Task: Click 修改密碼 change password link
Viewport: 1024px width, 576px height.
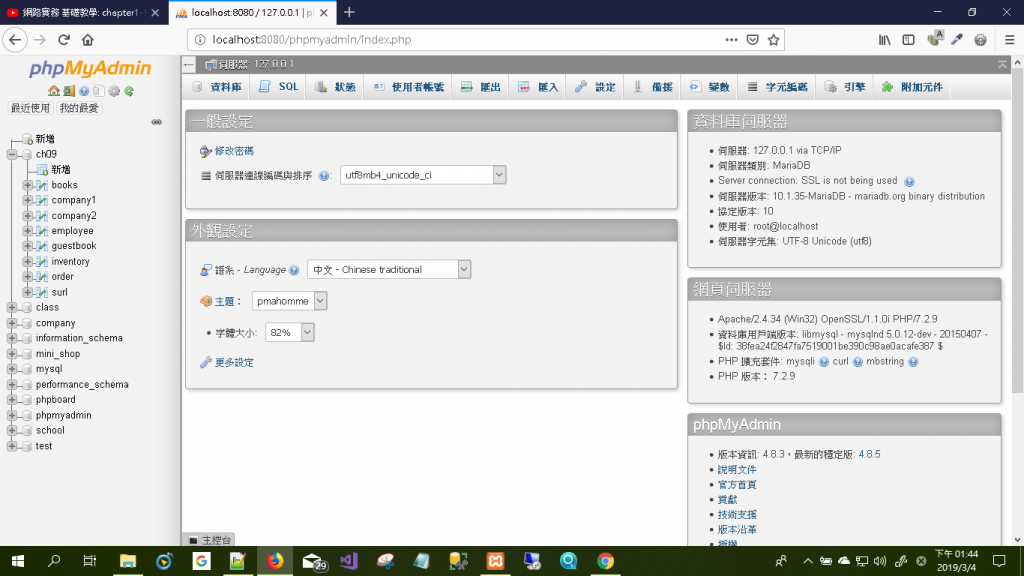Action: click(x=234, y=152)
